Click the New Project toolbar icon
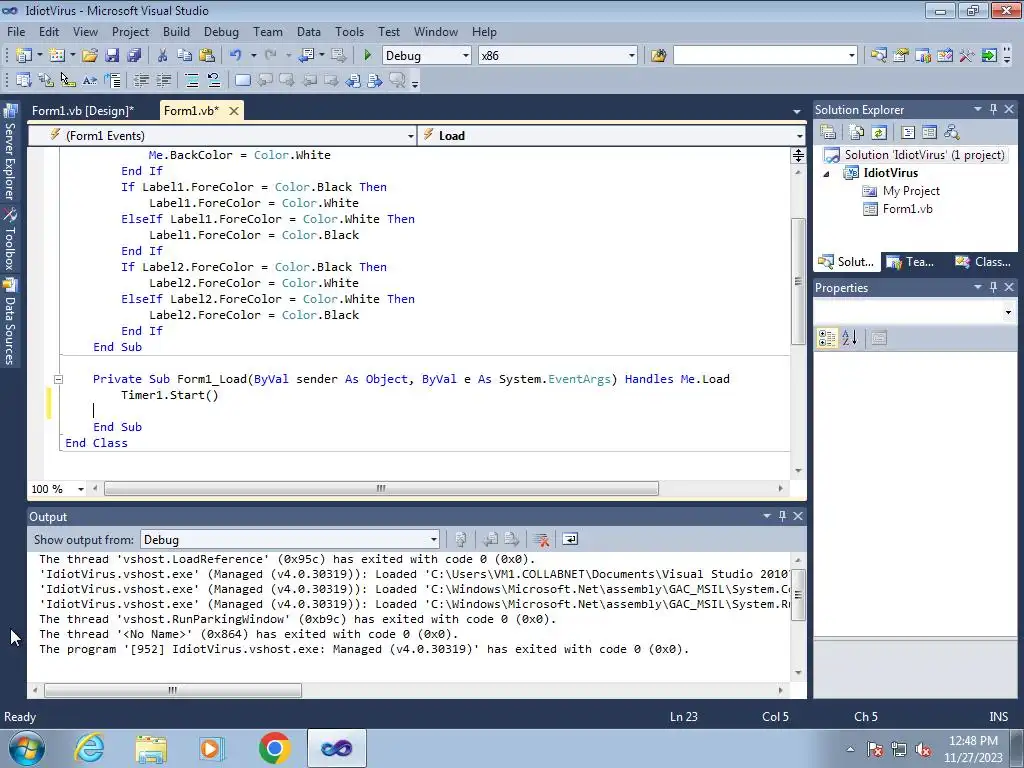1024x768 pixels. click(x=24, y=56)
